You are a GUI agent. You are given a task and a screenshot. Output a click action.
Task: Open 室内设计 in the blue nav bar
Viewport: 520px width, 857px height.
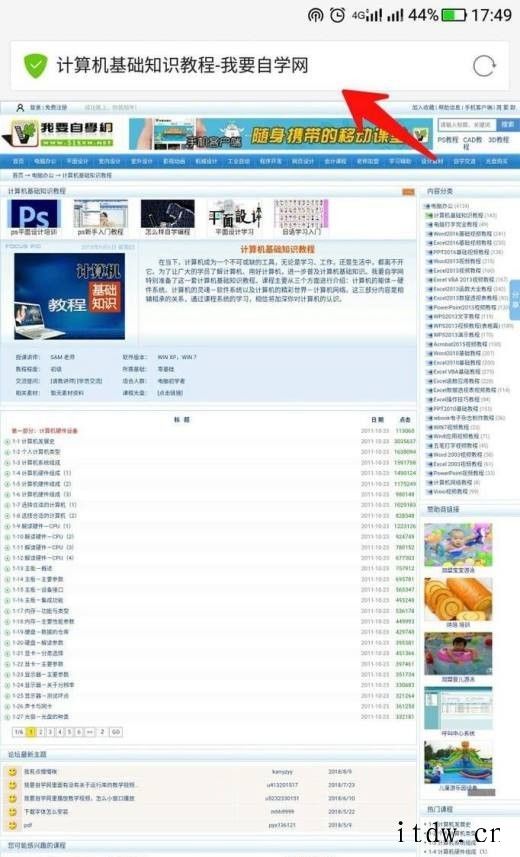(109, 161)
